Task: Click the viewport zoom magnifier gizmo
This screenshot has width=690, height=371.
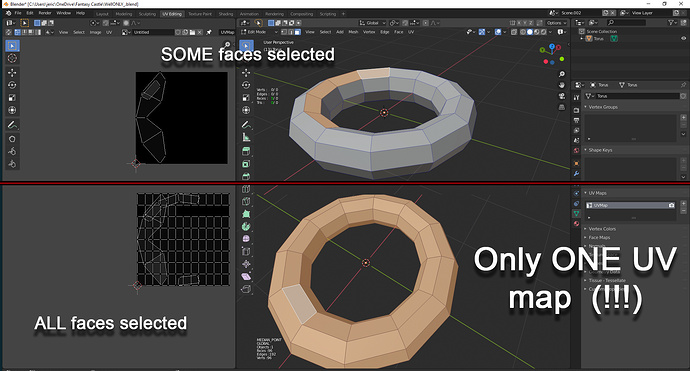Action: tap(562, 74)
